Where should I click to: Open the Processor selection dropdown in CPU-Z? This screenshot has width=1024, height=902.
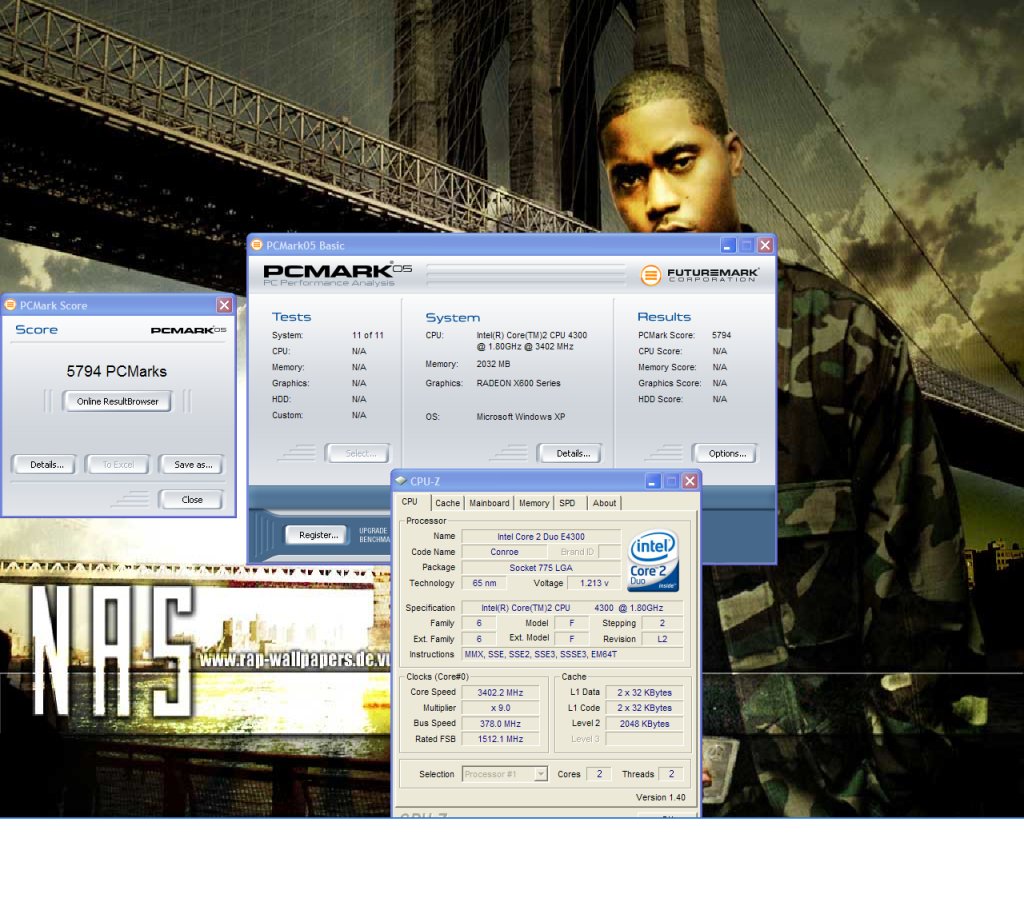click(x=541, y=774)
